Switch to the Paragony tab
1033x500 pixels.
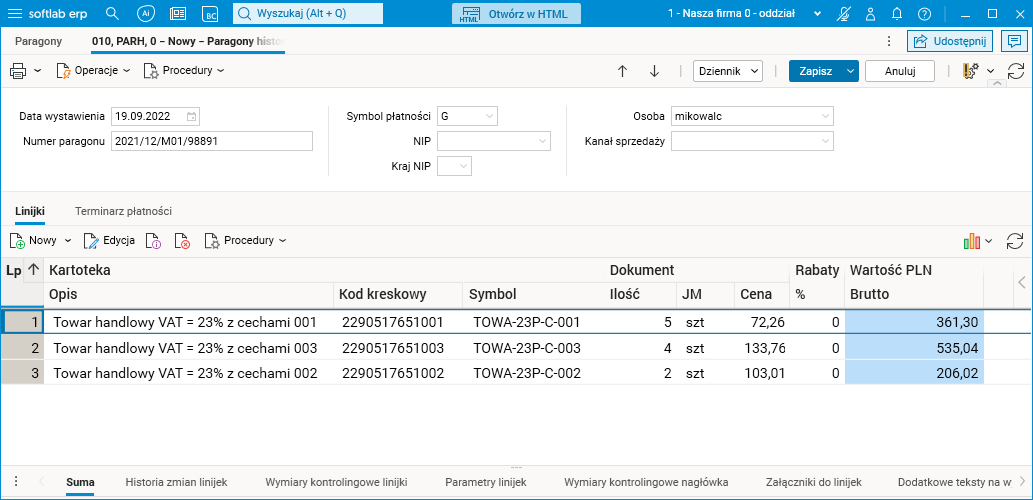coord(38,41)
